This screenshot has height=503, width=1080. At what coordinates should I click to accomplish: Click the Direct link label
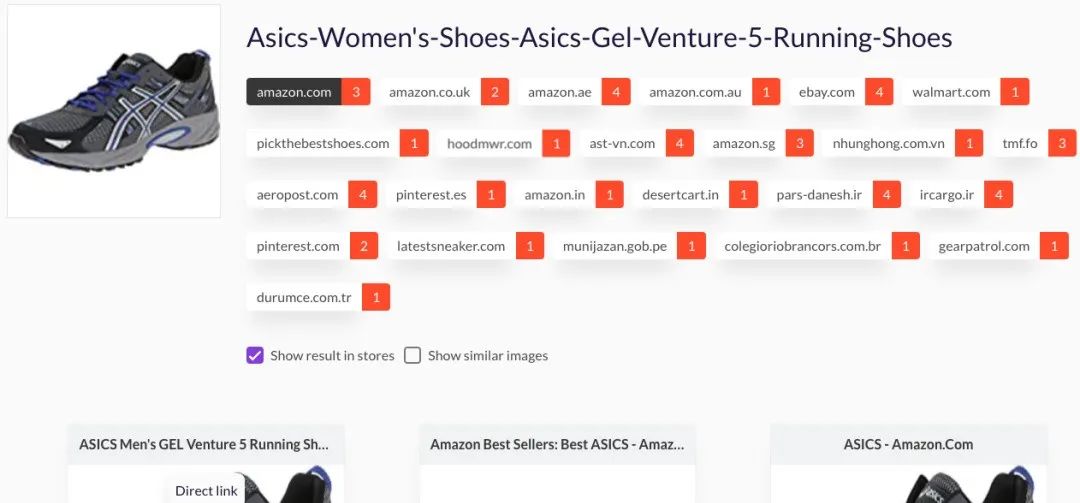coord(206,490)
